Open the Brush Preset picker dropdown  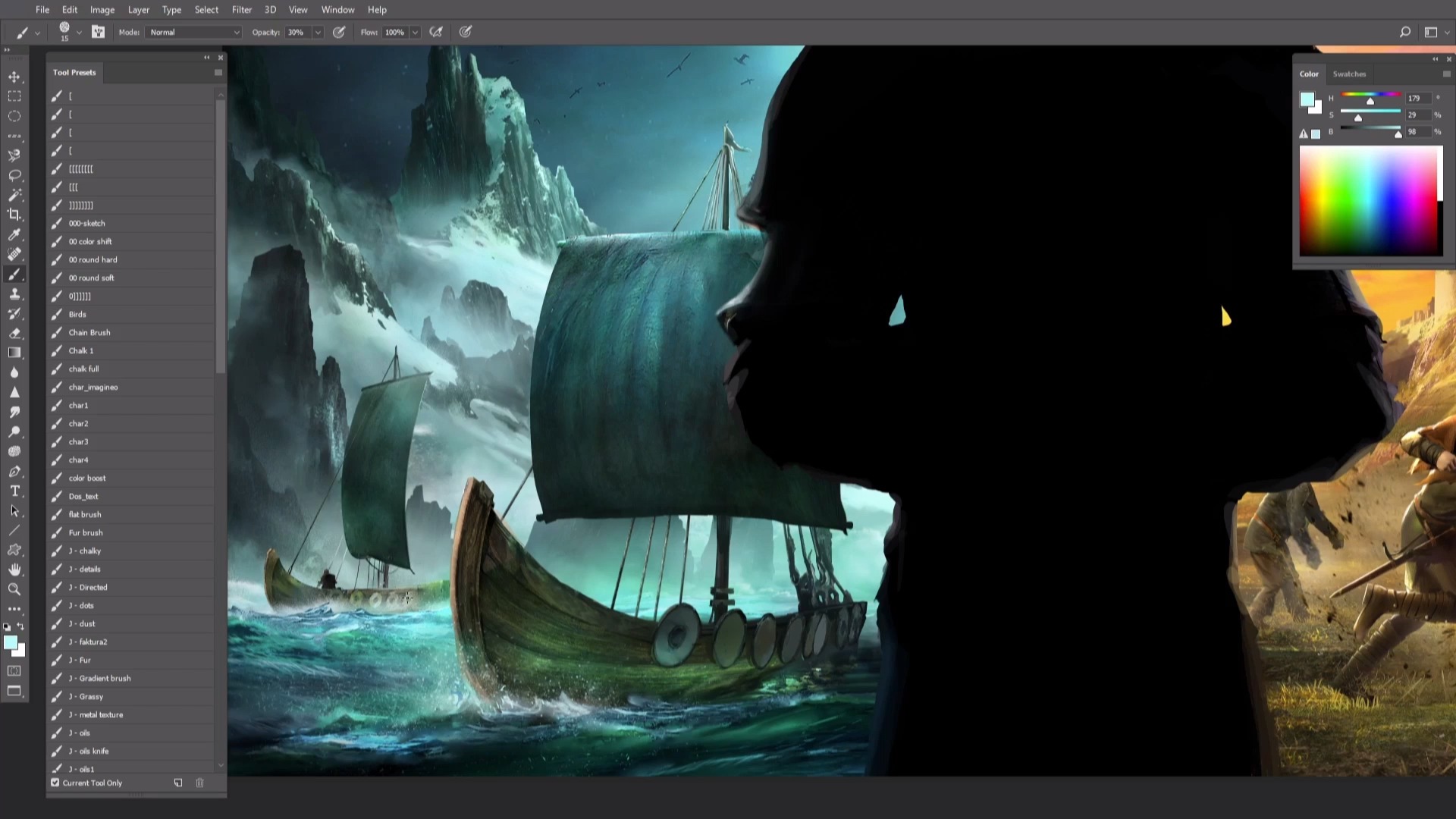click(x=79, y=32)
